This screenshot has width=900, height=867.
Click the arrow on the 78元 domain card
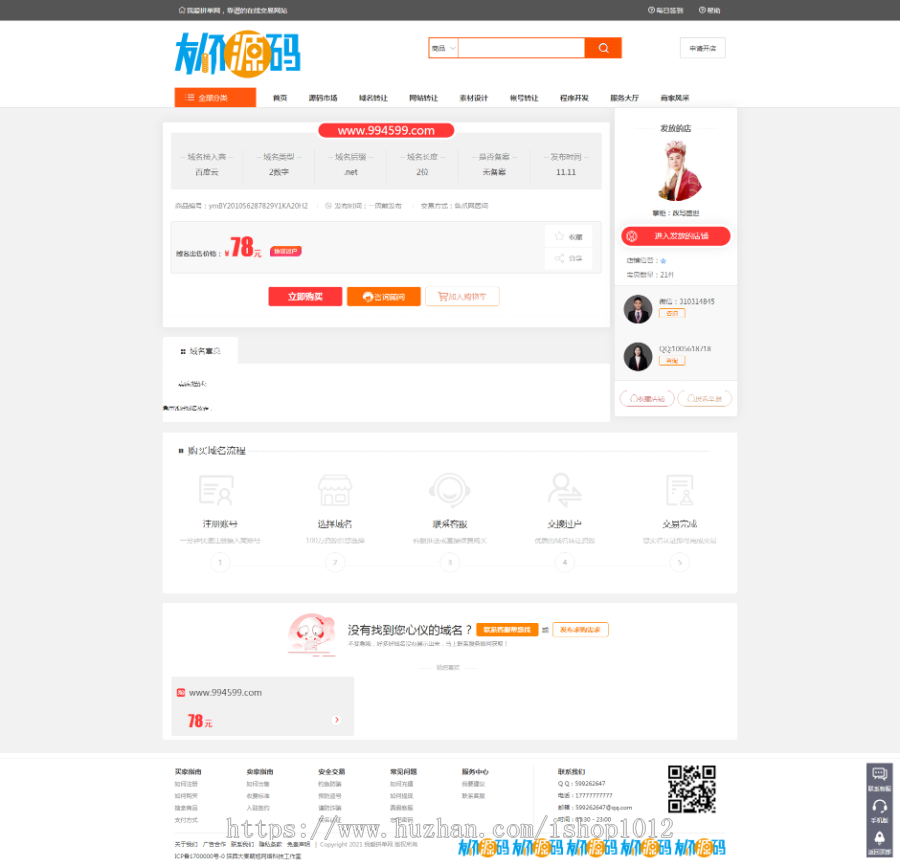click(337, 720)
